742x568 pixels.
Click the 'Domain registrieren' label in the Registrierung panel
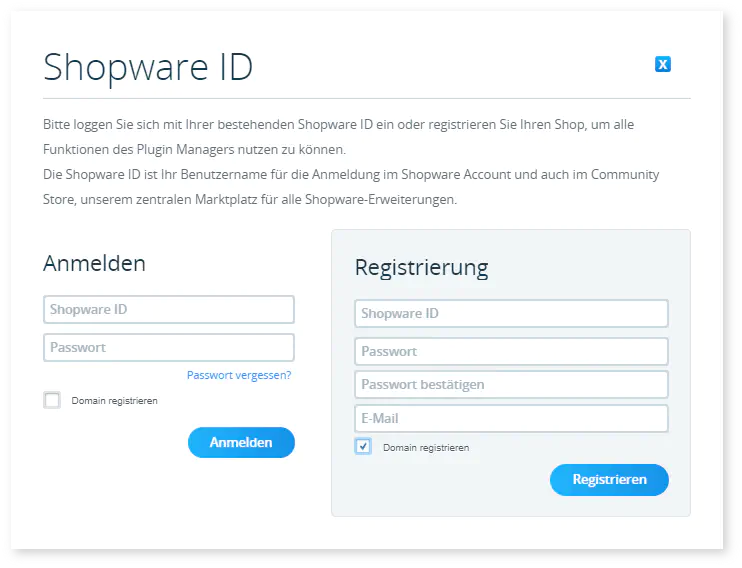click(425, 448)
